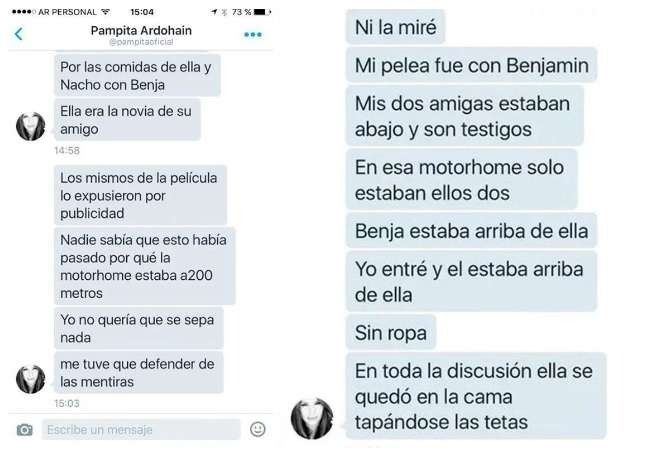The image size is (647, 449).
Task: Tap the camera icon to attach photo
Action: pos(25,430)
